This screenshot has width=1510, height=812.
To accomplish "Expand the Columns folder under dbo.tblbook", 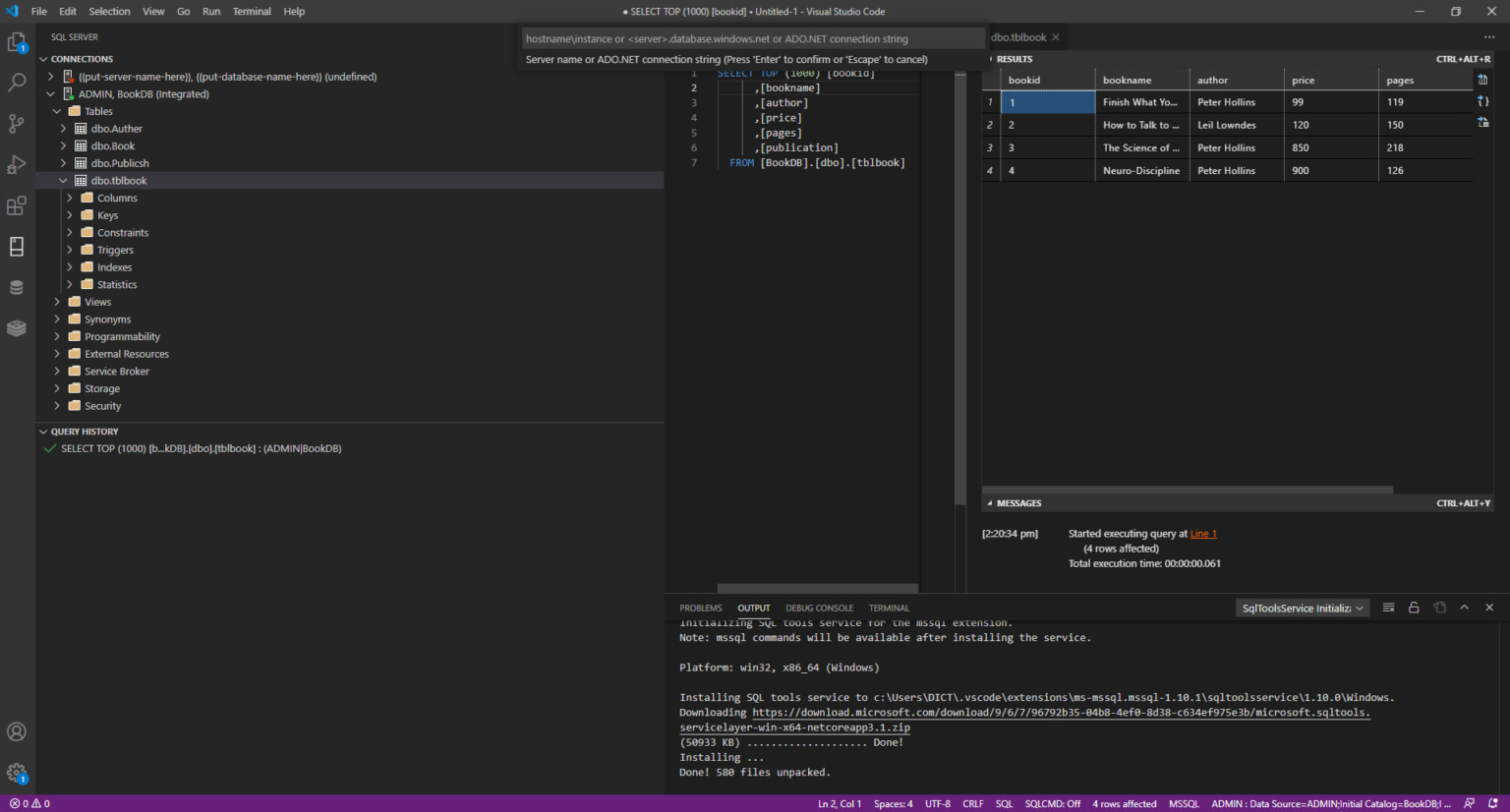I will click(x=70, y=199).
